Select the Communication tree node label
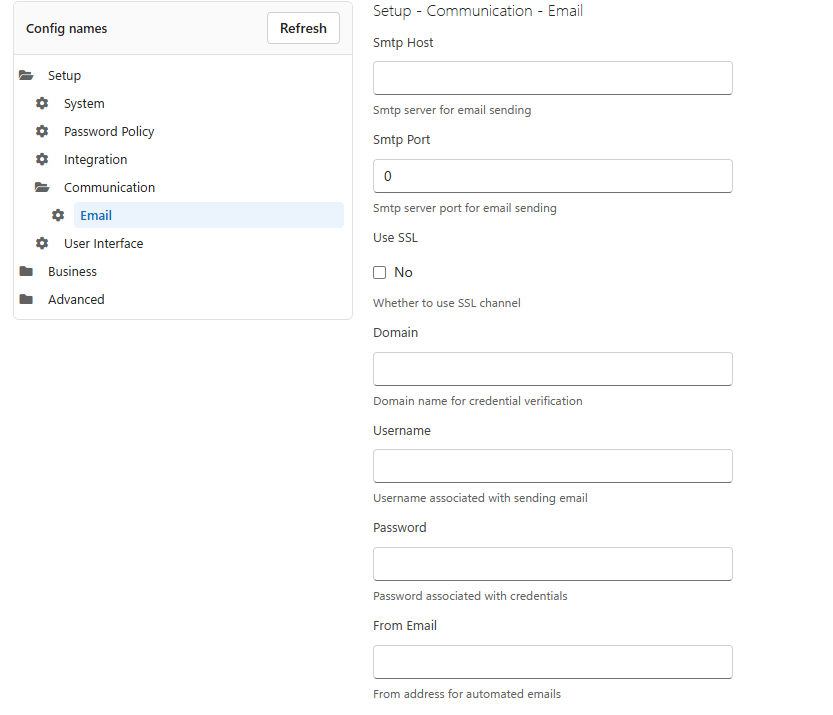This screenshot has height=715, width=833. 109,188
